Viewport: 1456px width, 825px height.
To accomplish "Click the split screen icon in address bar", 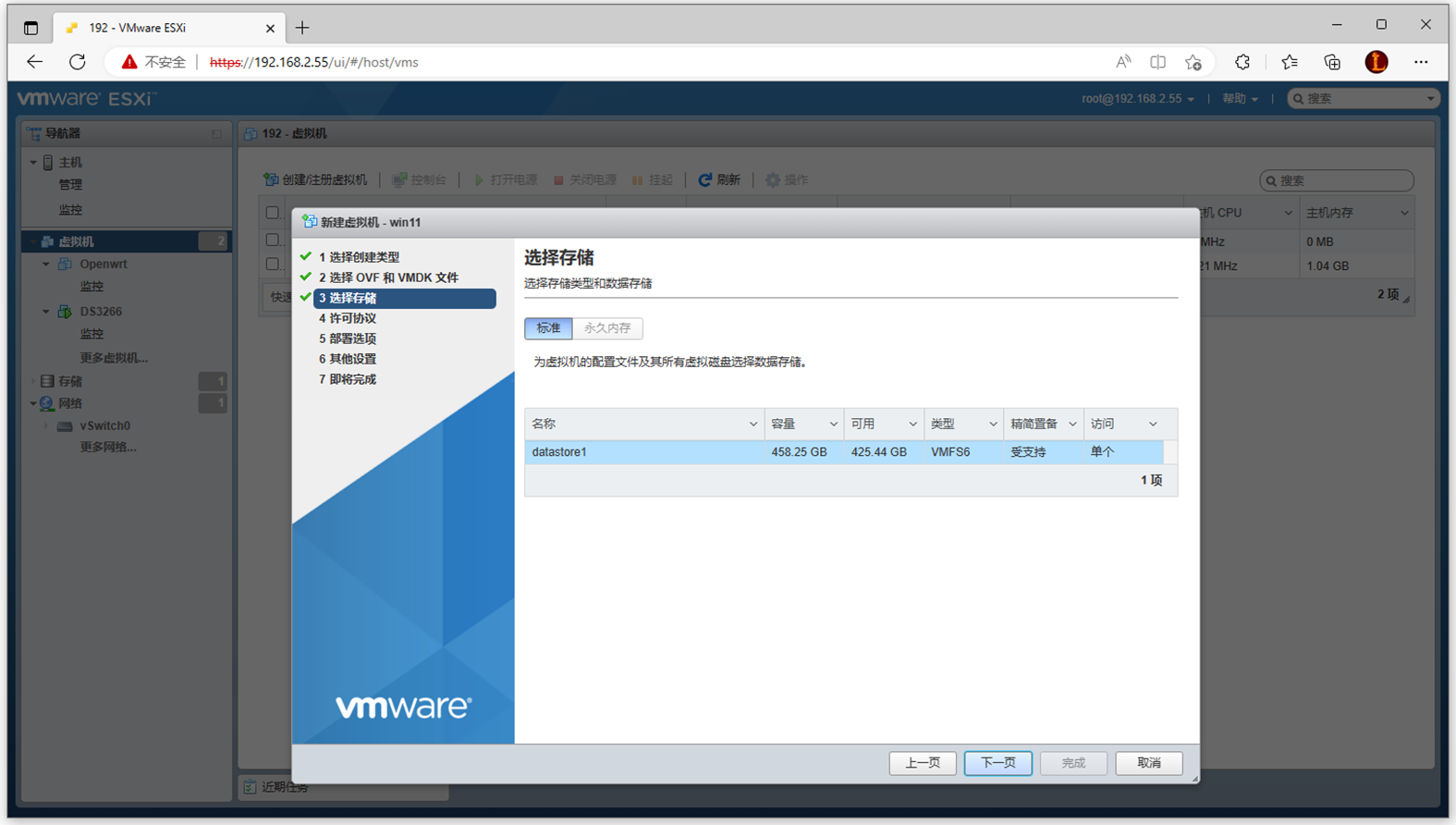I will point(1157,62).
